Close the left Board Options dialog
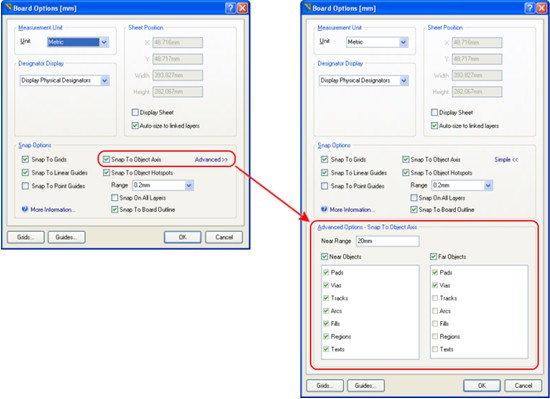The width and height of the screenshot is (550, 399). (x=242, y=8)
